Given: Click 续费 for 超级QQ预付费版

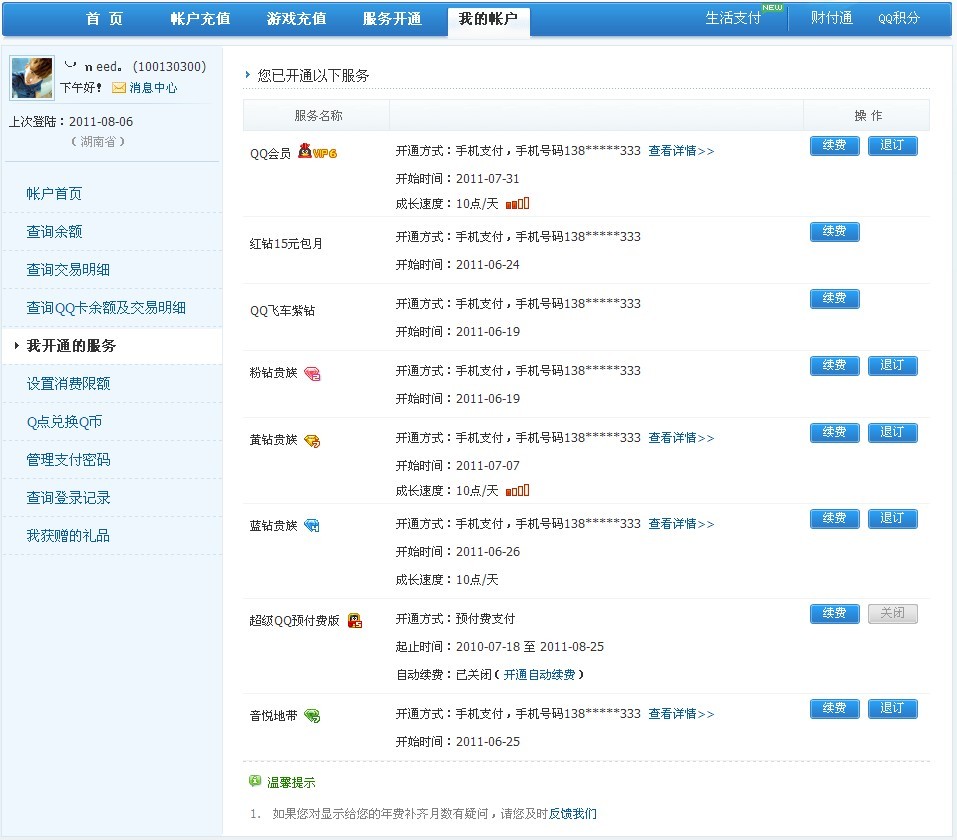Looking at the screenshot, I should pyautogui.click(x=834, y=614).
